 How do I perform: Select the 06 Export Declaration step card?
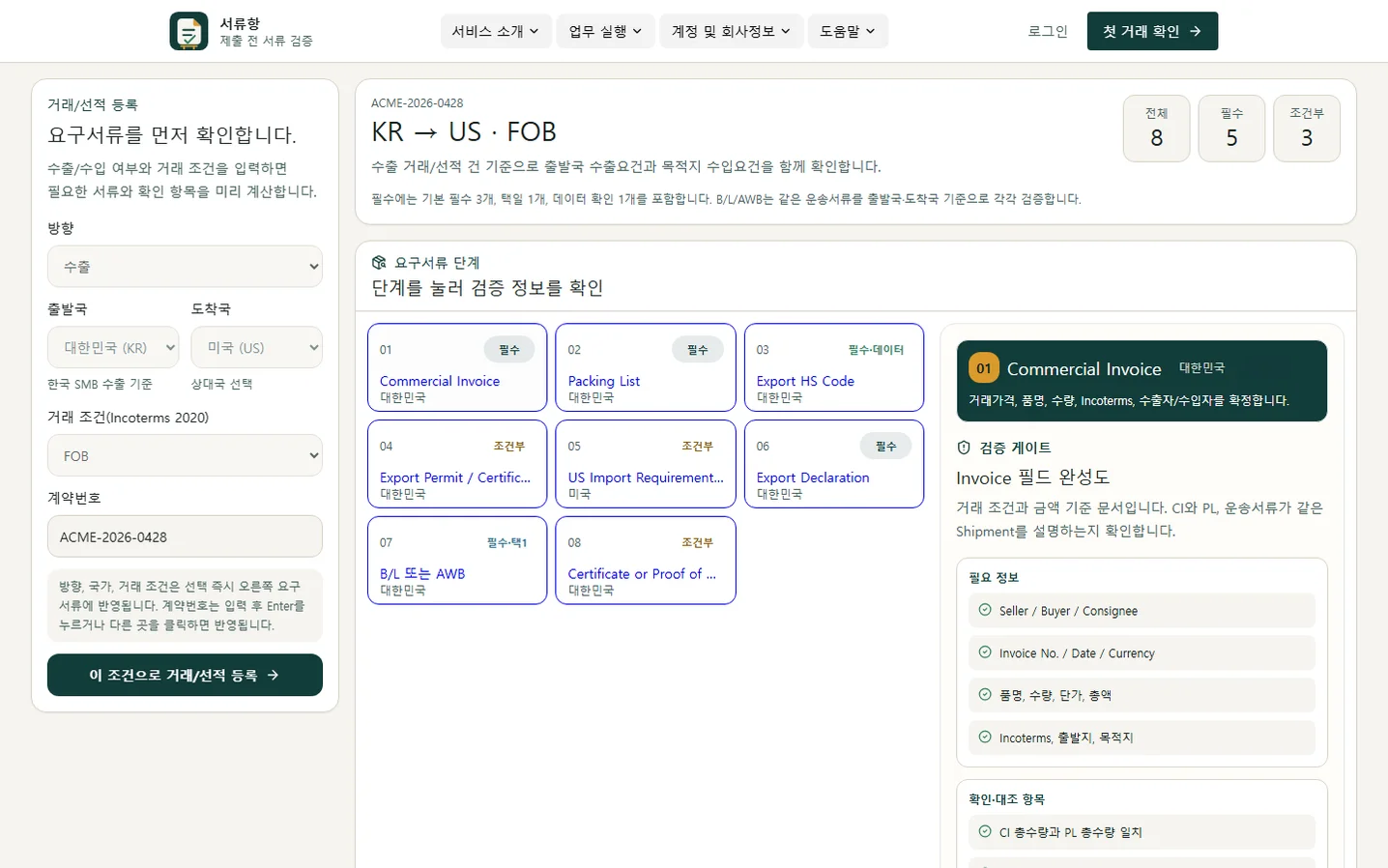tap(834, 464)
